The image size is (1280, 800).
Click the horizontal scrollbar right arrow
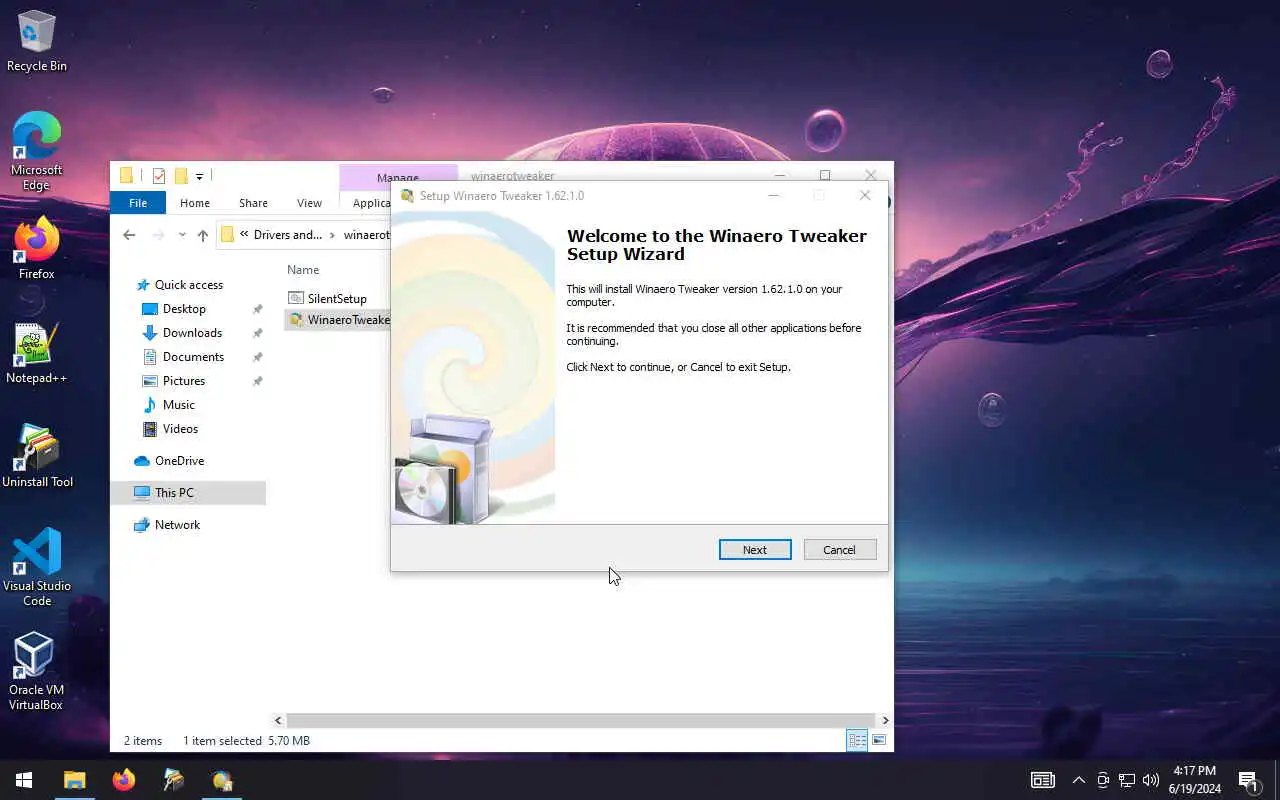[885, 720]
